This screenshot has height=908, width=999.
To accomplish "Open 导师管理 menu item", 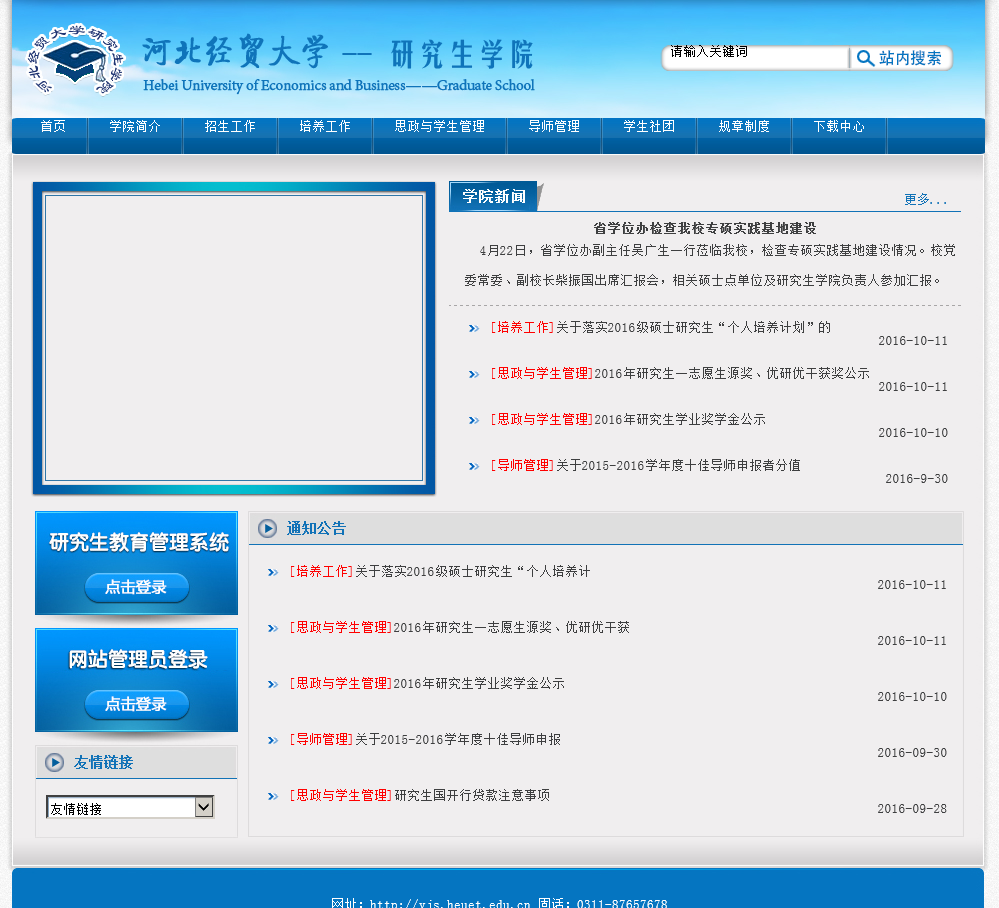I will pyautogui.click(x=554, y=126).
